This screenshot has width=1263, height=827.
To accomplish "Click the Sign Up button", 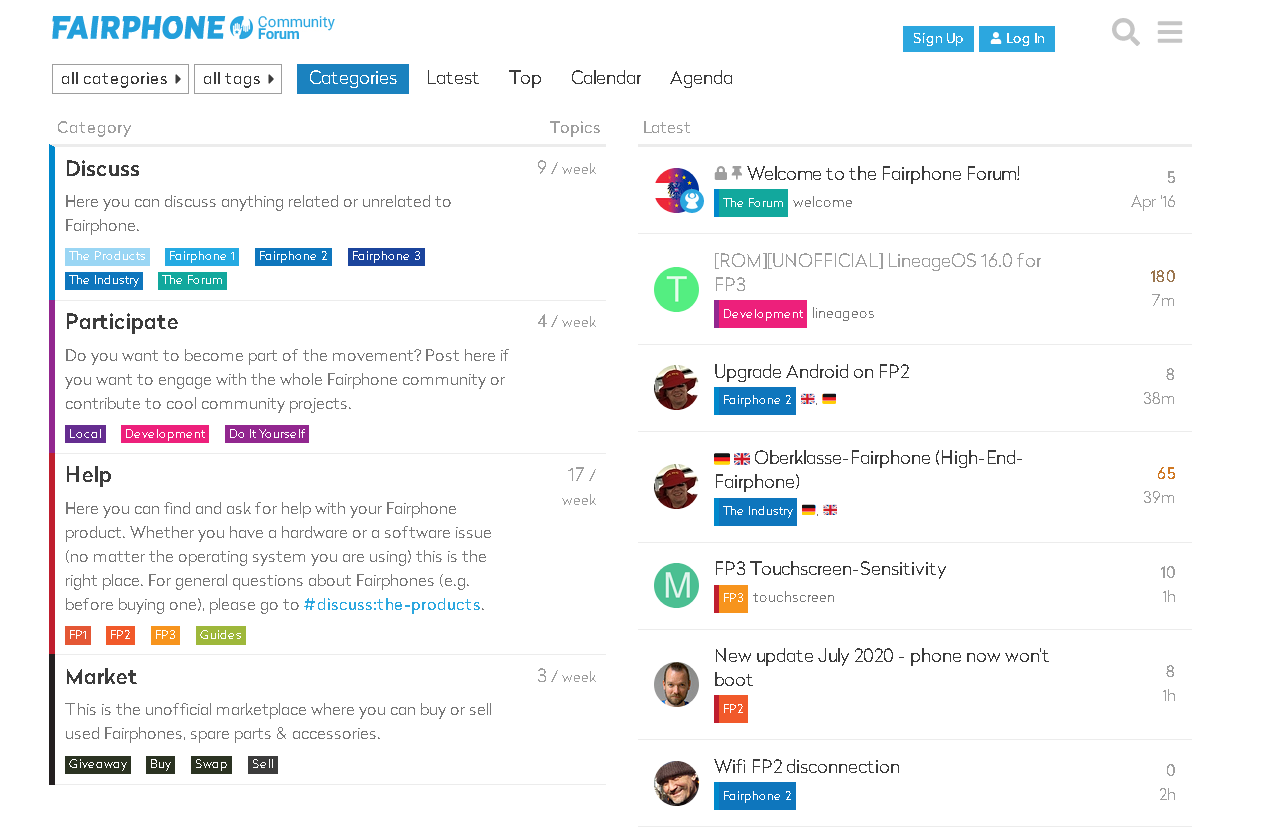I will [938, 39].
